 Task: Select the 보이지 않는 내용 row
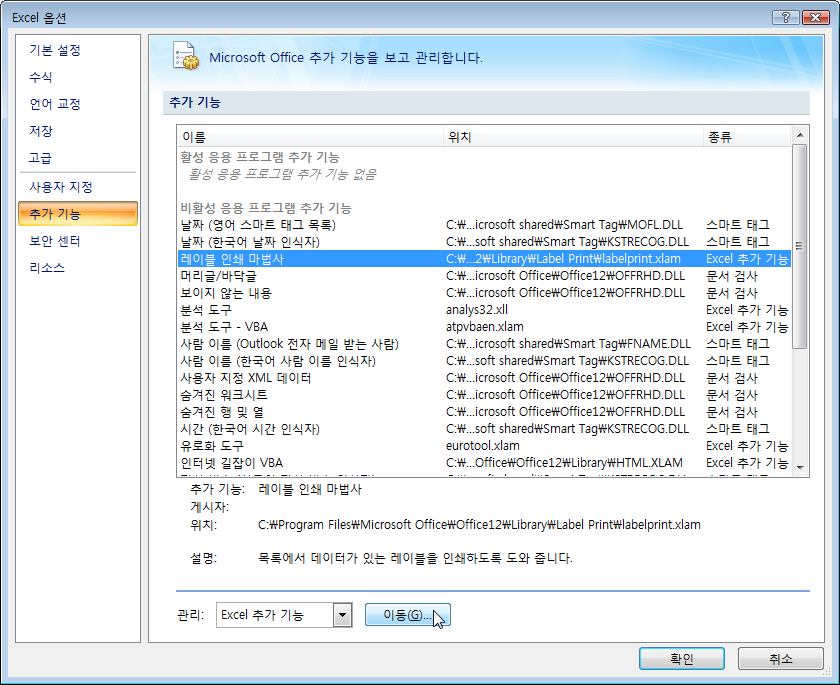484,293
